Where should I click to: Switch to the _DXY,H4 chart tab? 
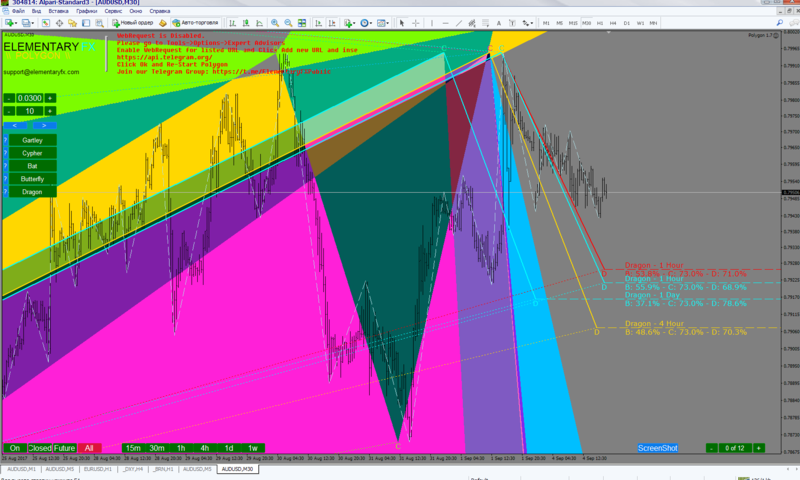[x=133, y=469]
